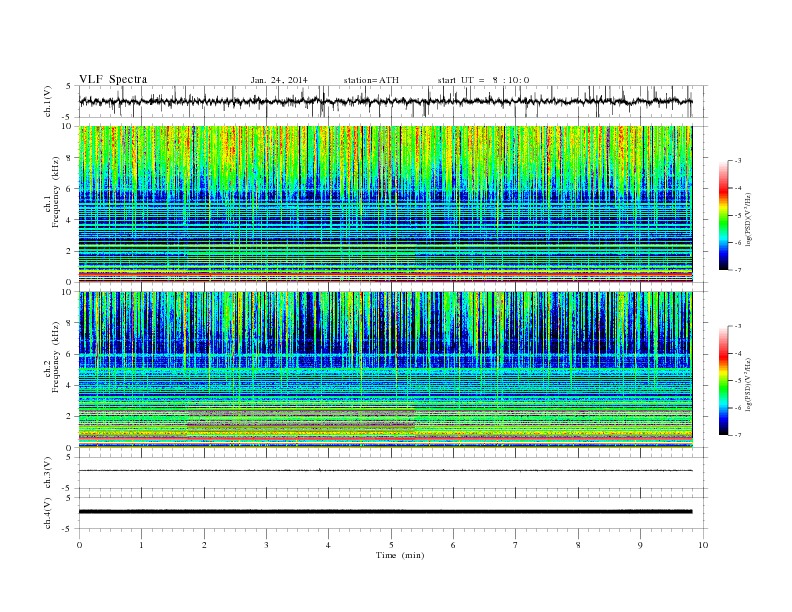Image resolution: width=792 pixels, height=612 pixels.
Task: Click the time axis tick label '5'
Action: [391, 545]
